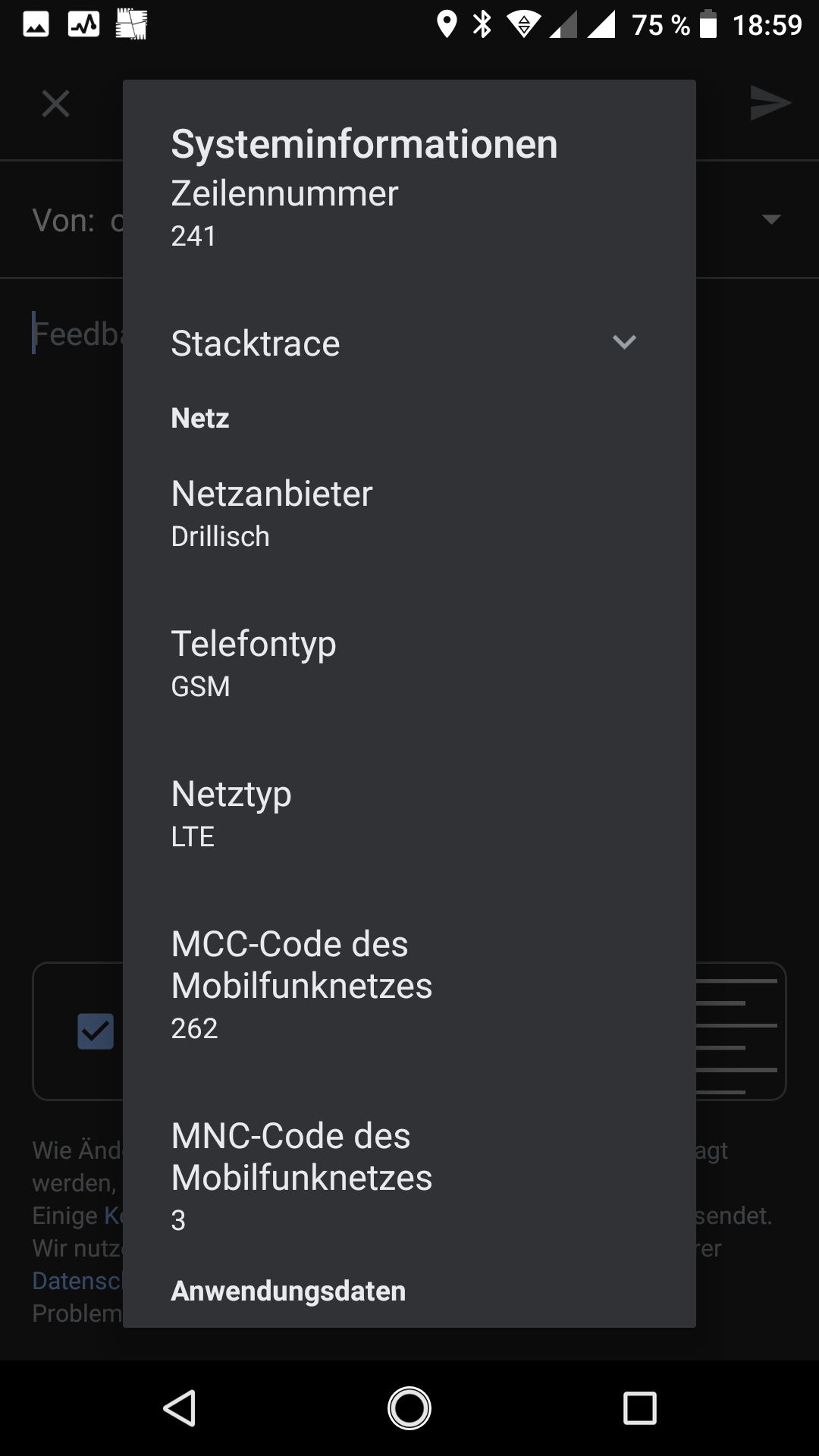Tap the location indicator in the status bar

click(447, 25)
